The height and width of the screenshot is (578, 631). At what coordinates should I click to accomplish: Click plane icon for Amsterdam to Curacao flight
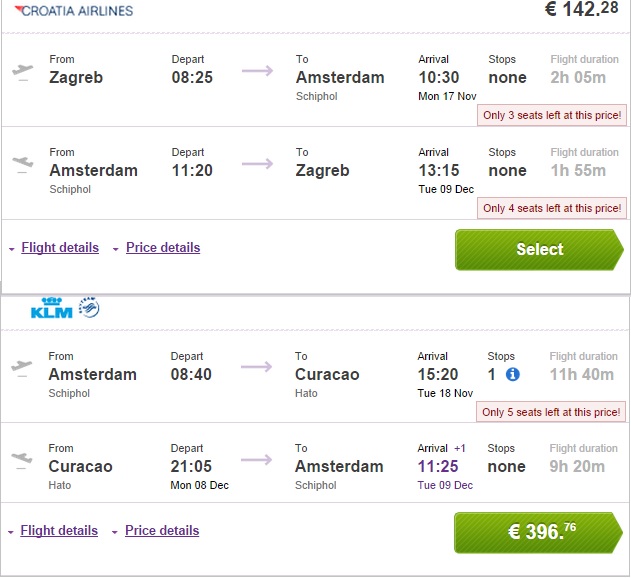point(22,366)
